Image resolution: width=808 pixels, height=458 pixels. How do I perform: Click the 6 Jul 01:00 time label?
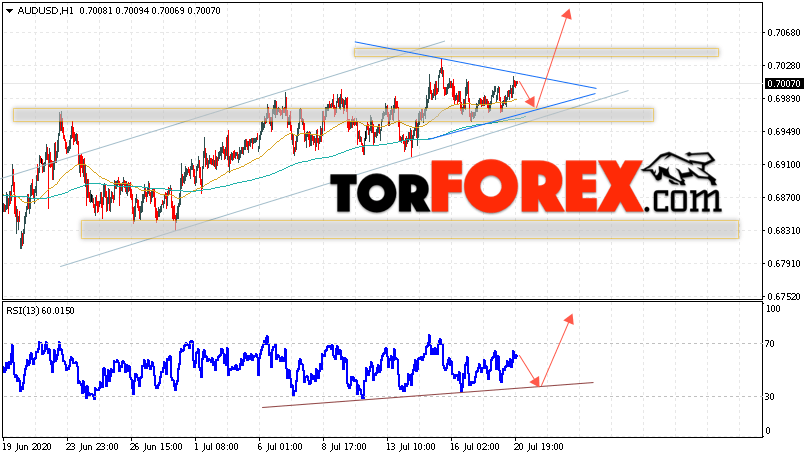click(x=280, y=447)
